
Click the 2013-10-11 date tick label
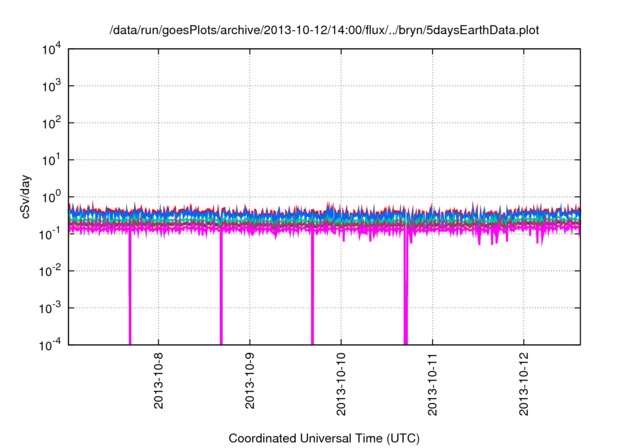(432, 384)
